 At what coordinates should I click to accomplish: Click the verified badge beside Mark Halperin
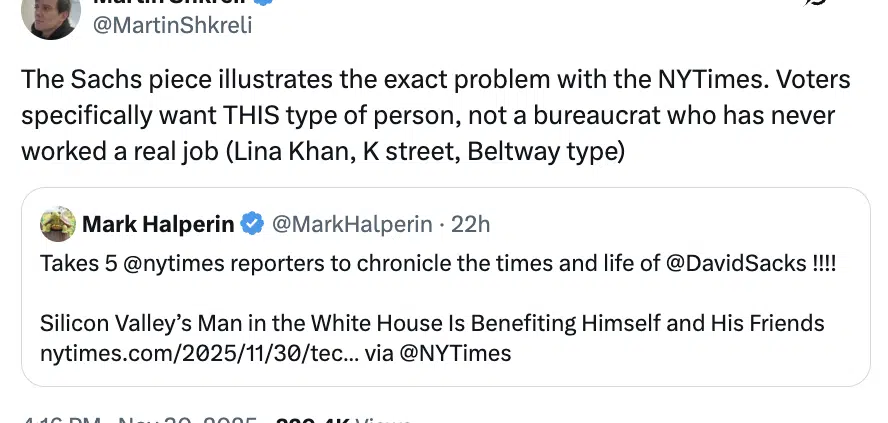coord(253,224)
